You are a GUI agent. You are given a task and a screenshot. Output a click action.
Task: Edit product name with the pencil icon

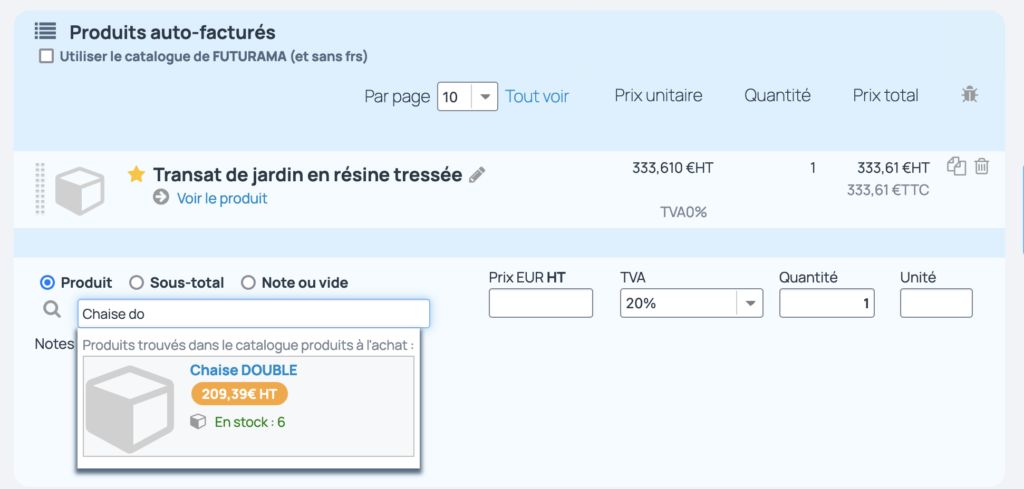[477, 174]
